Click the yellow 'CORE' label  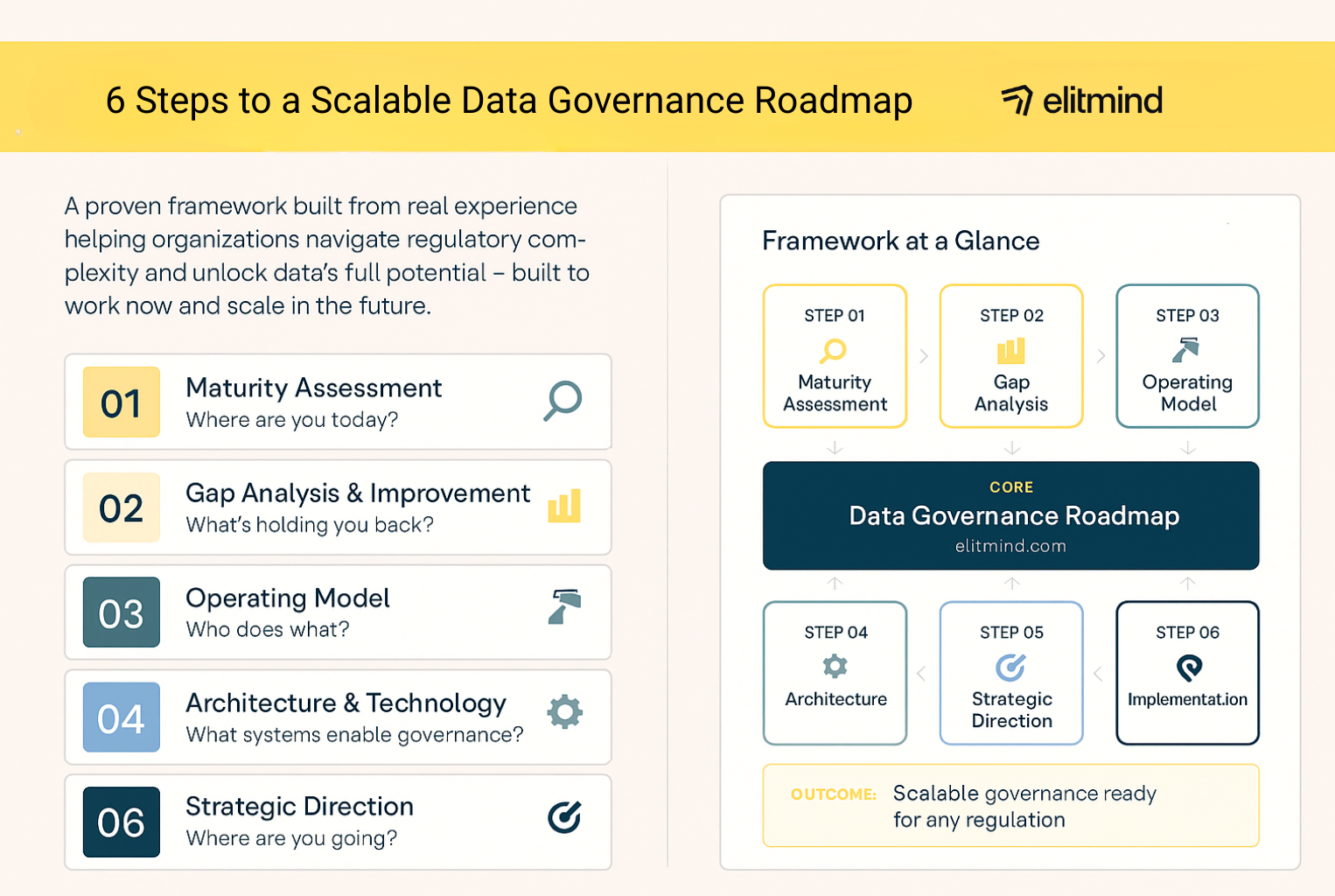1011,487
